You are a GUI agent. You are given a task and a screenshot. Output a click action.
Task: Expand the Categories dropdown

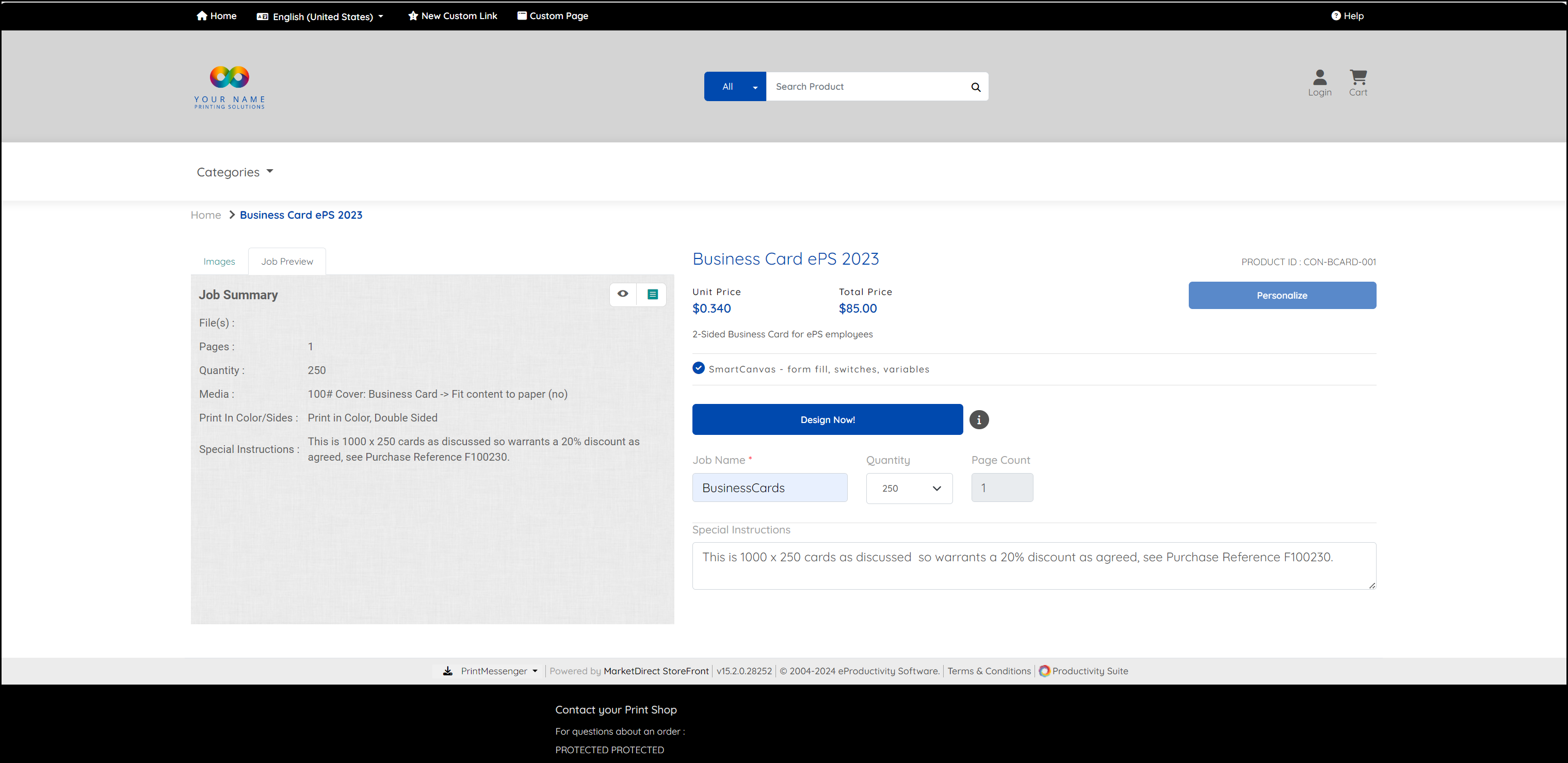[234, 172]
